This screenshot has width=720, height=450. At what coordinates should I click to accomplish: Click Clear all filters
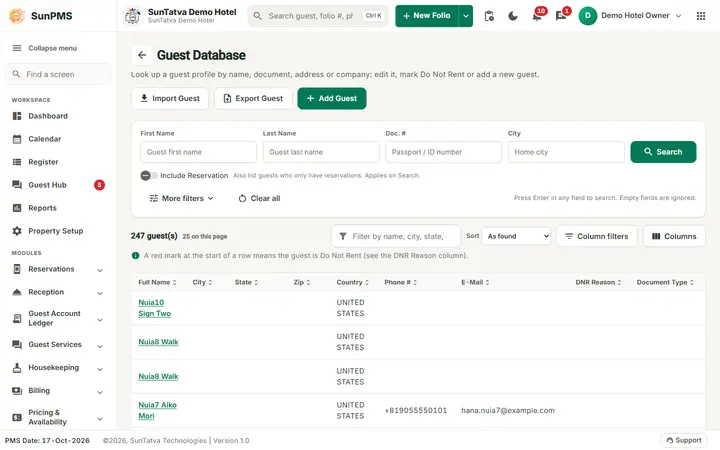pyautogui.click(x=259, y=198)
